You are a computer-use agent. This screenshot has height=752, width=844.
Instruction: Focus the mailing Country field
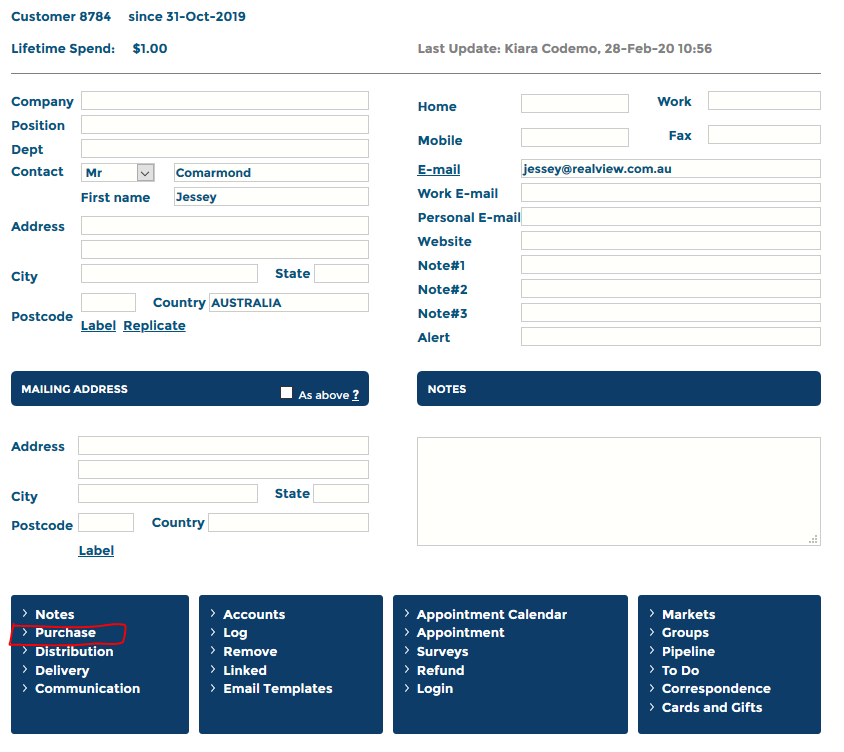[x=289, y=523]
